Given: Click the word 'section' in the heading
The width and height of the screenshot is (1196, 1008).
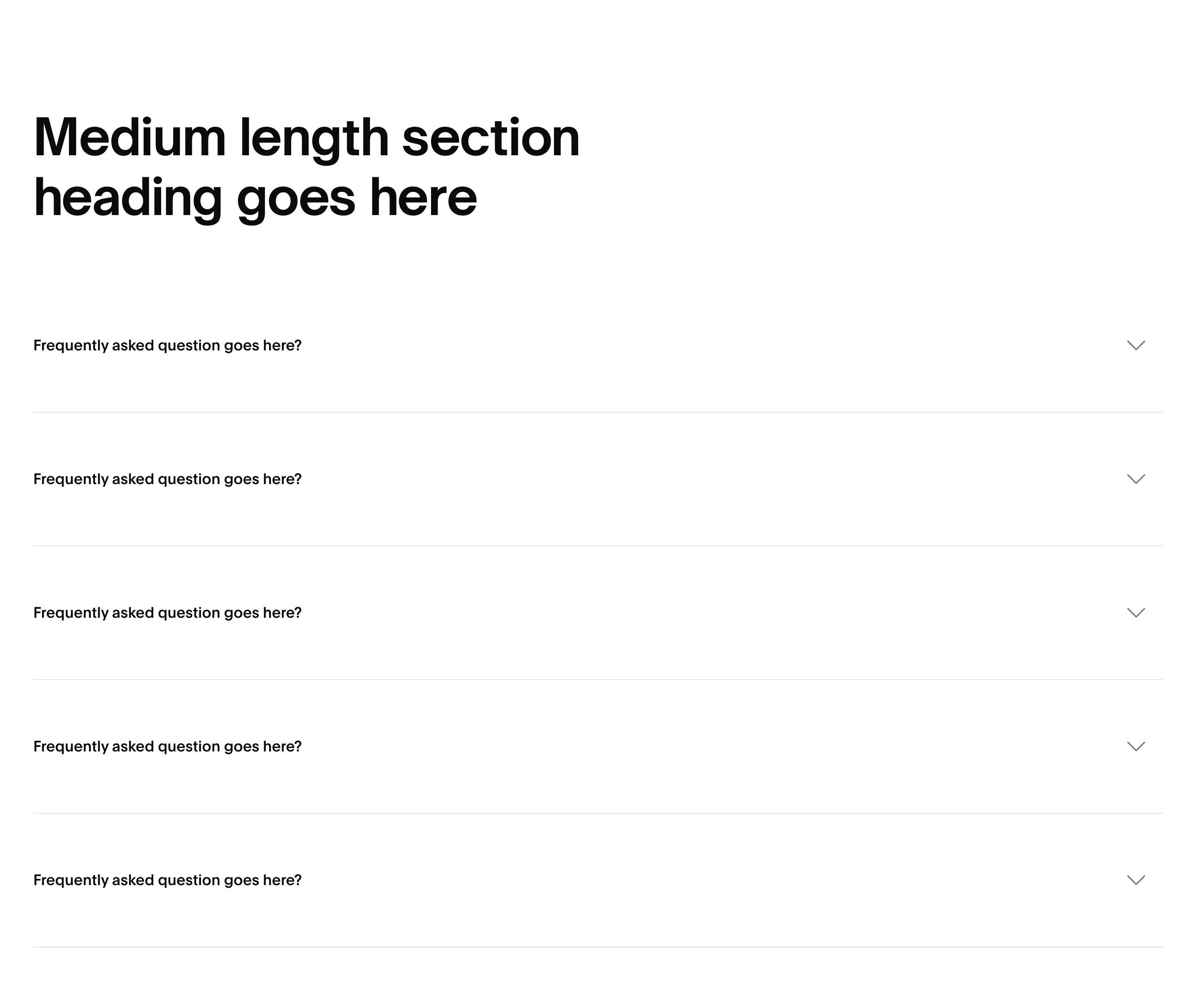Looking at the screenshot, I should [x=491, y=137].
